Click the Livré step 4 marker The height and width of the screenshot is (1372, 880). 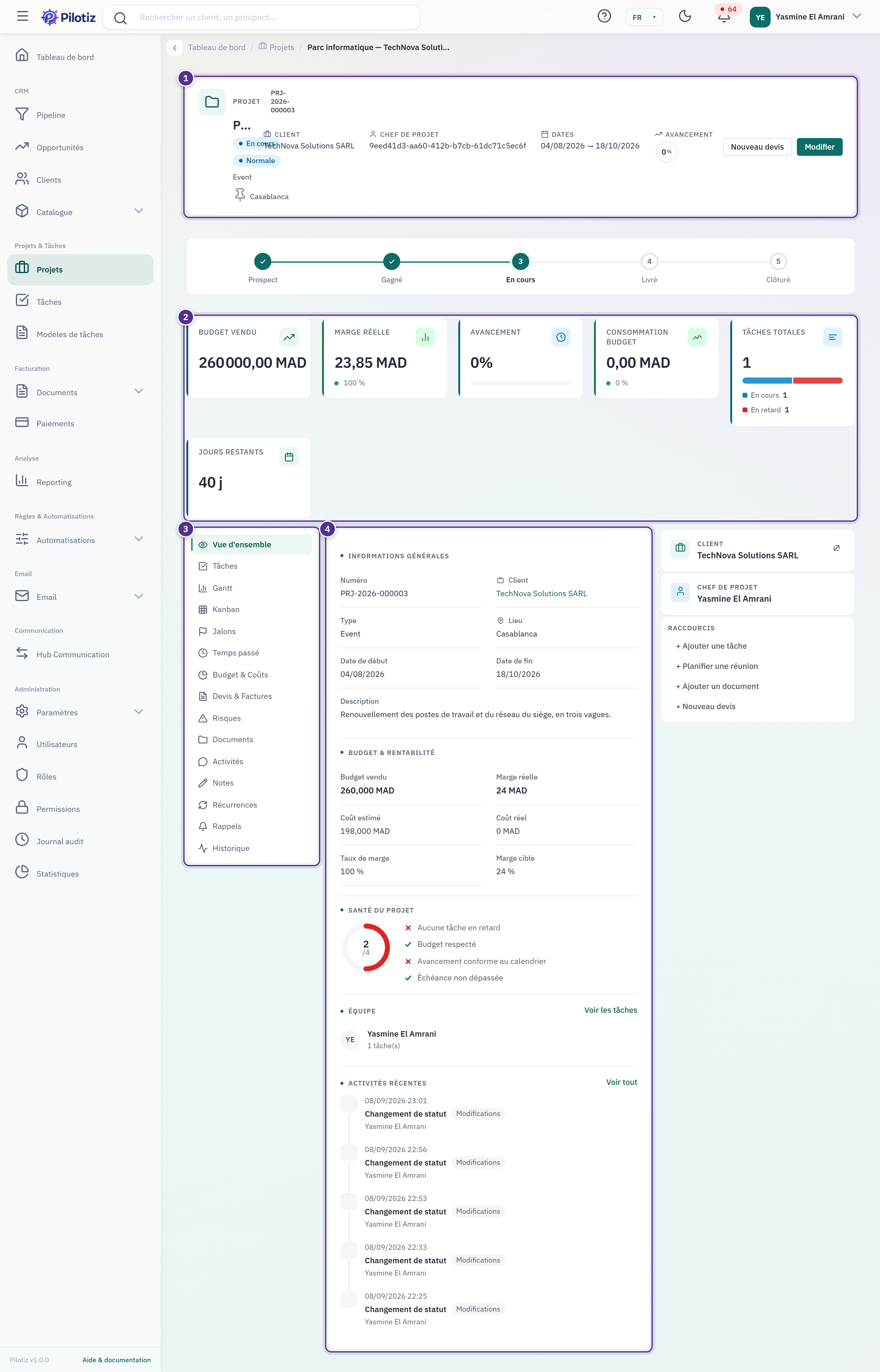pos(649,262)
